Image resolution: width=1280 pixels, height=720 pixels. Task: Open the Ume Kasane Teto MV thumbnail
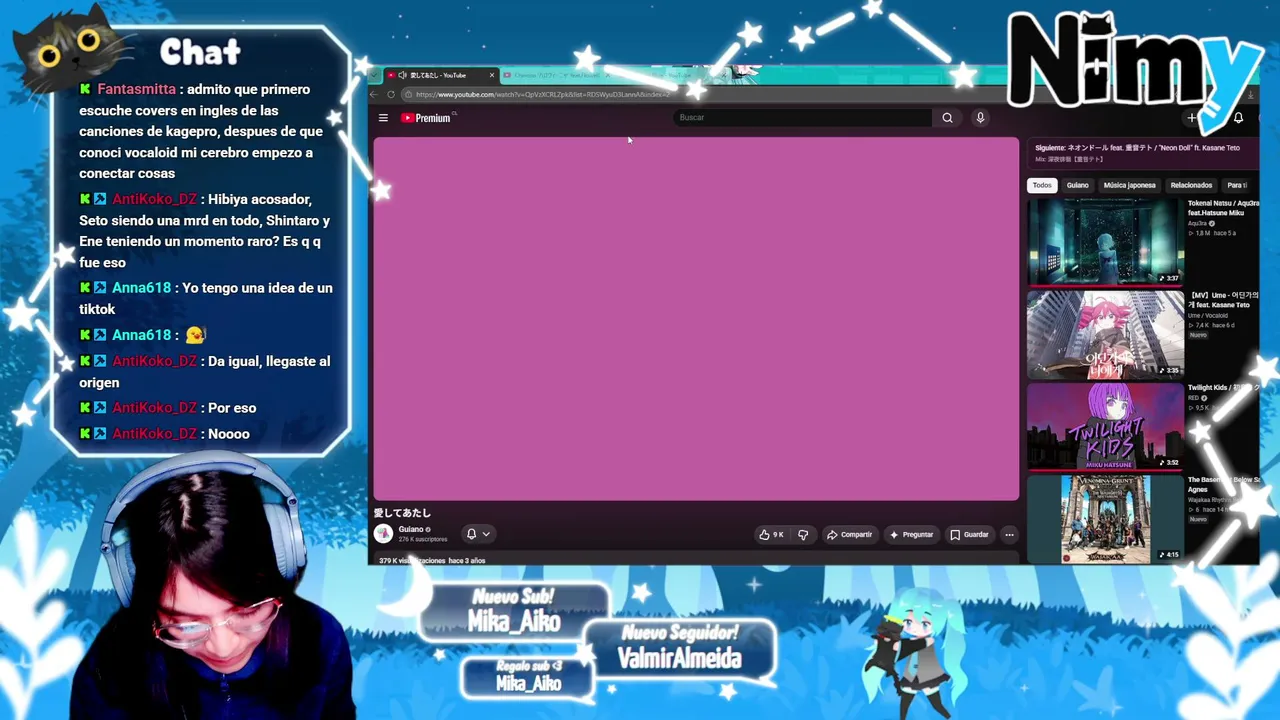tap(1105, 334)
